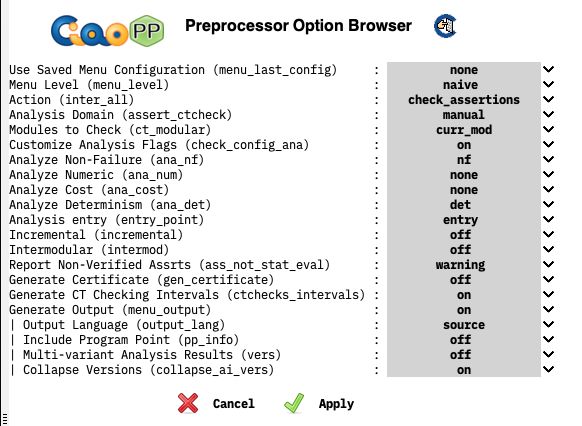Click the Cancel button text
This screenshot has width=582, height=426.
click(234, 403)
